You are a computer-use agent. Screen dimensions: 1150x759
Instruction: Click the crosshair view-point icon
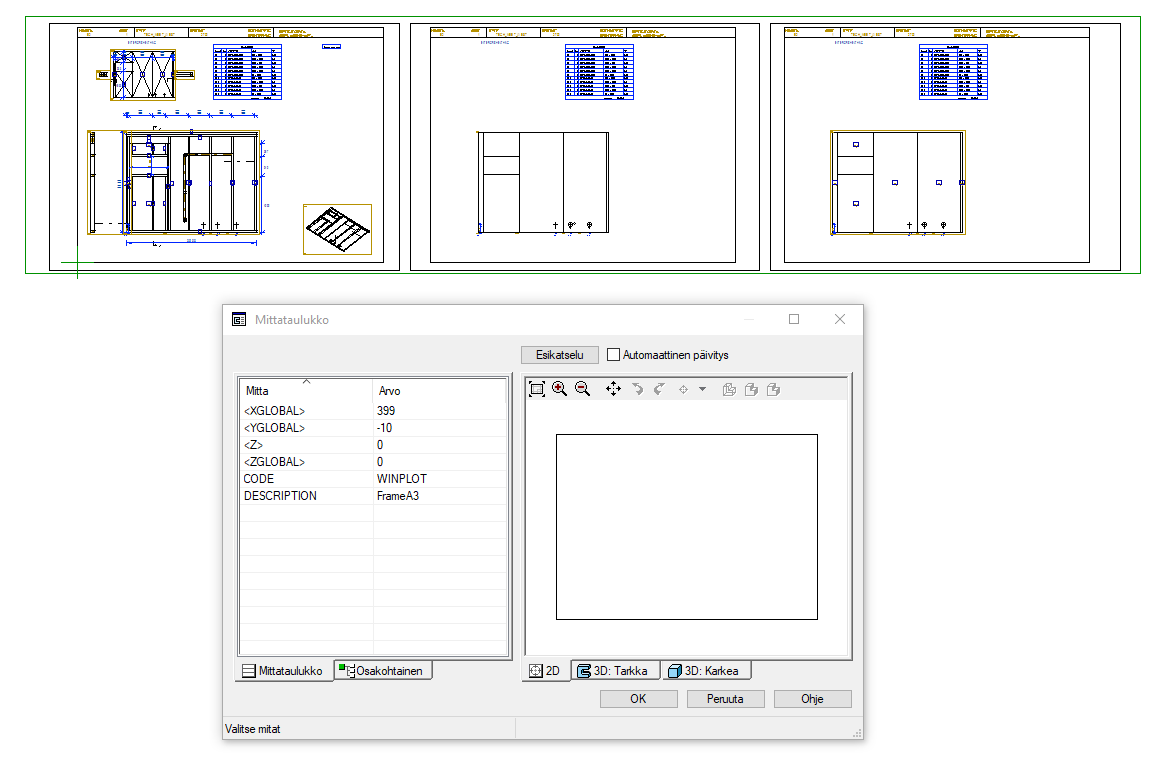(684, 389)
